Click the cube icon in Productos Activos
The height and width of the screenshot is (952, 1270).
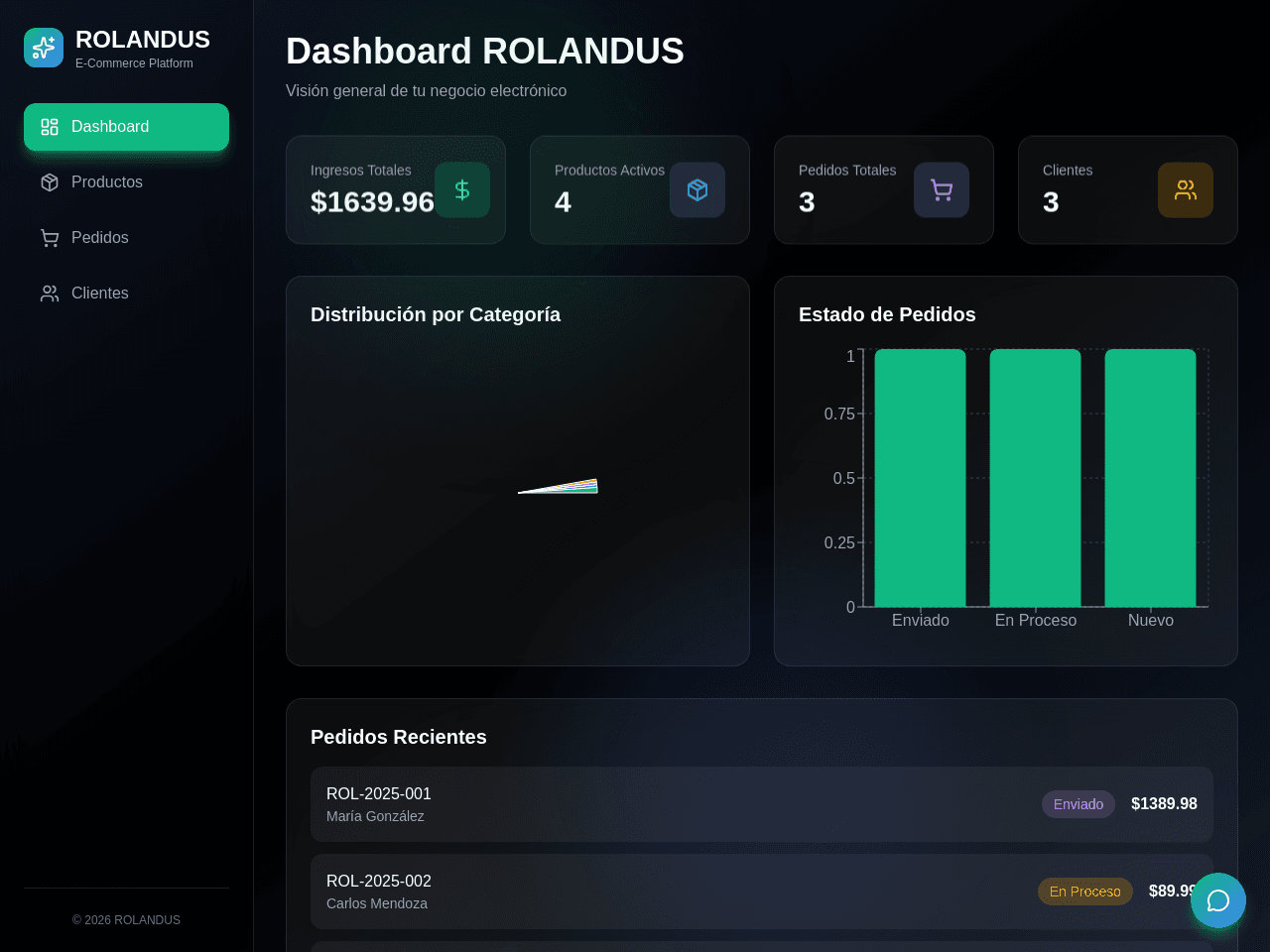(x=698, y=189)
